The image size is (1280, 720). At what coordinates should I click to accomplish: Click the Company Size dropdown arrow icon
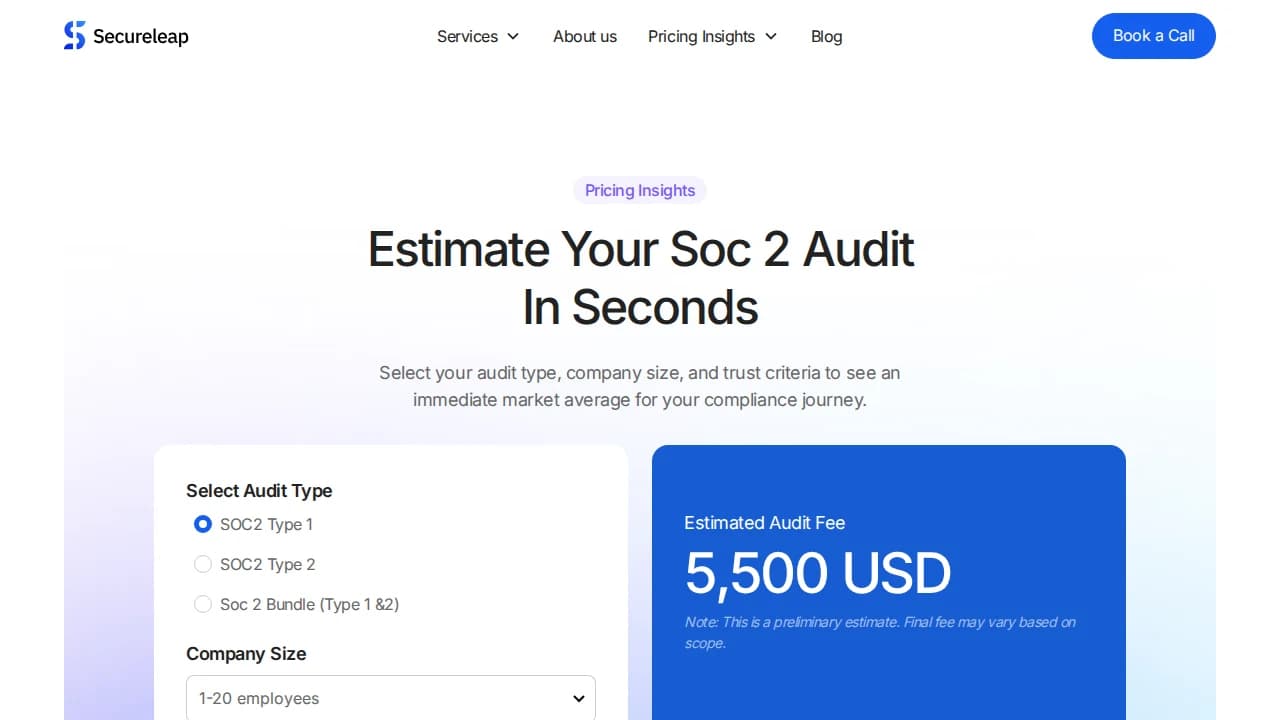pos(577,699)
